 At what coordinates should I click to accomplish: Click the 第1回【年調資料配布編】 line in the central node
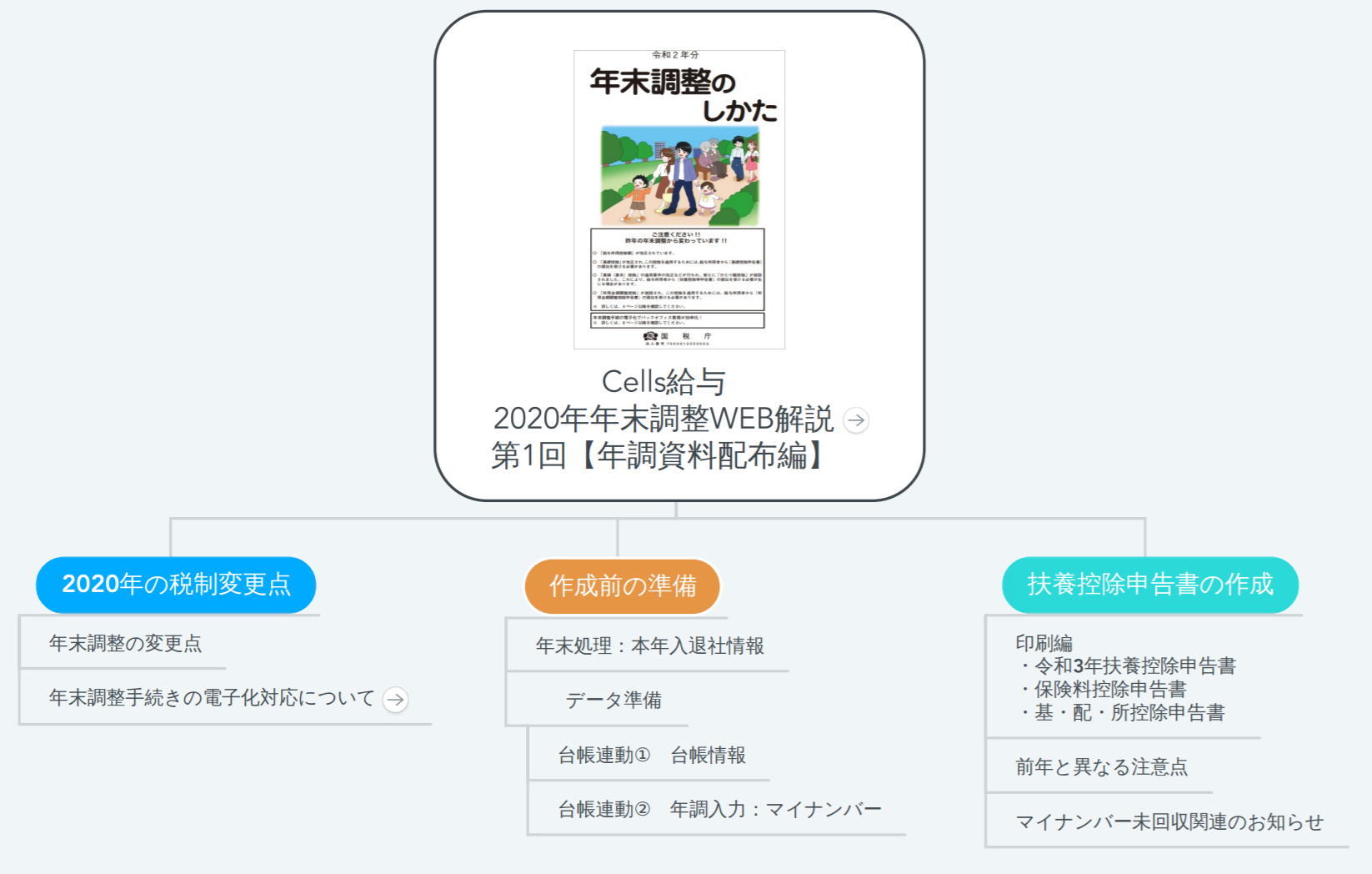658,456
